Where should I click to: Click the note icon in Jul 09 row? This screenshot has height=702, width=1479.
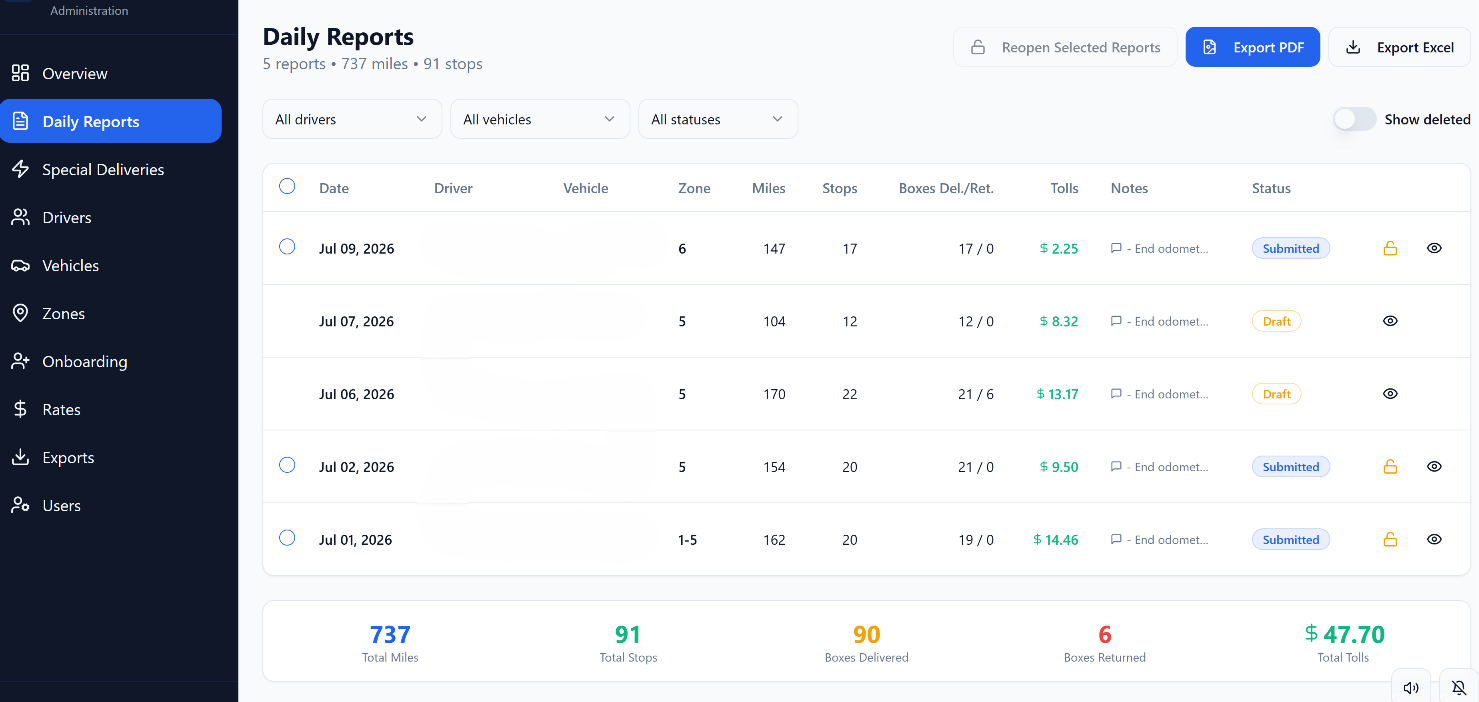[1116, 249]
